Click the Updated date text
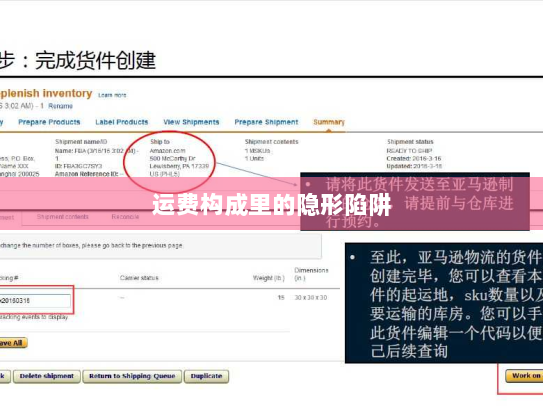The height and width of the screenshot is (408, 543). pos(414,166)
